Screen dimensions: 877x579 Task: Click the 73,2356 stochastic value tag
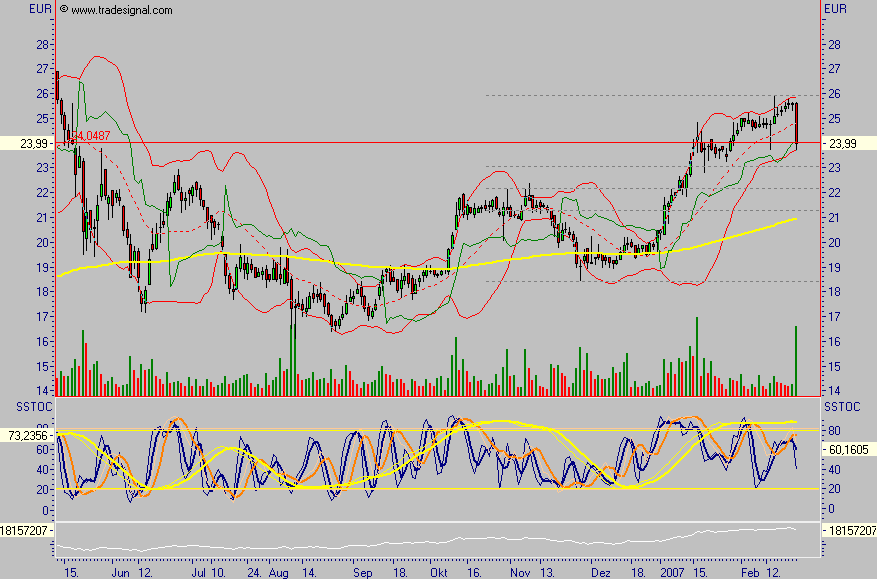[x=26, y=436]
